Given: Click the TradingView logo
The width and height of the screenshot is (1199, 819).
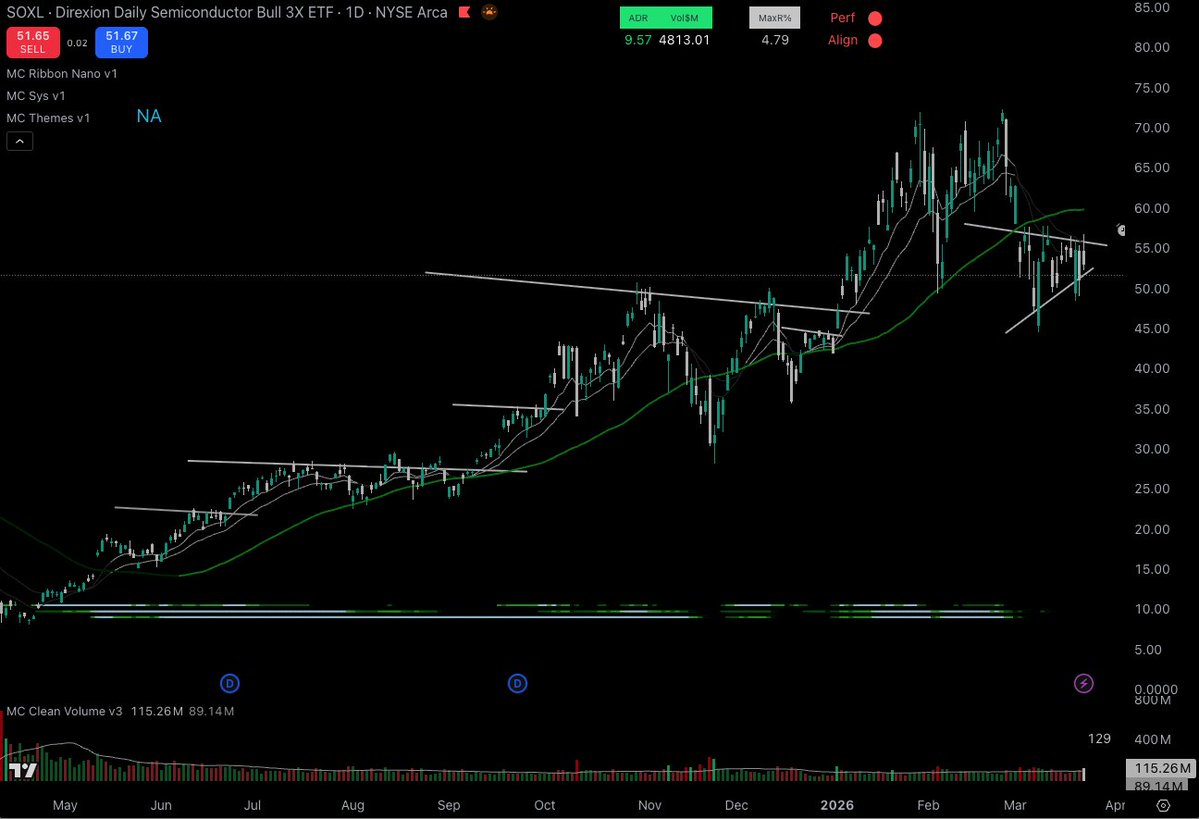Looking at the screenshot, I should pos(23,770).
